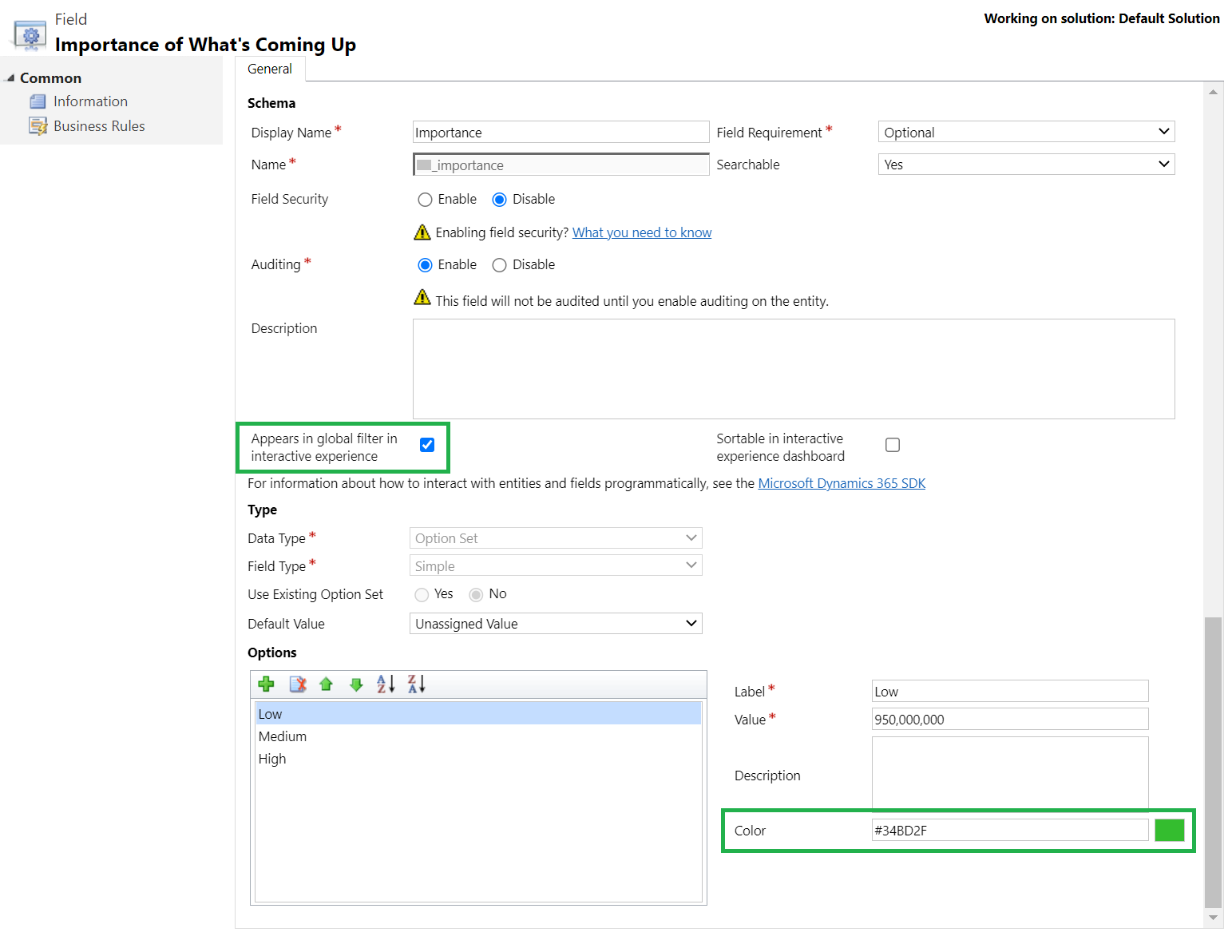Uncheck Appears in global filter checkbox
This screenshot has height=952, width=1232.
[x=427, y=445]
